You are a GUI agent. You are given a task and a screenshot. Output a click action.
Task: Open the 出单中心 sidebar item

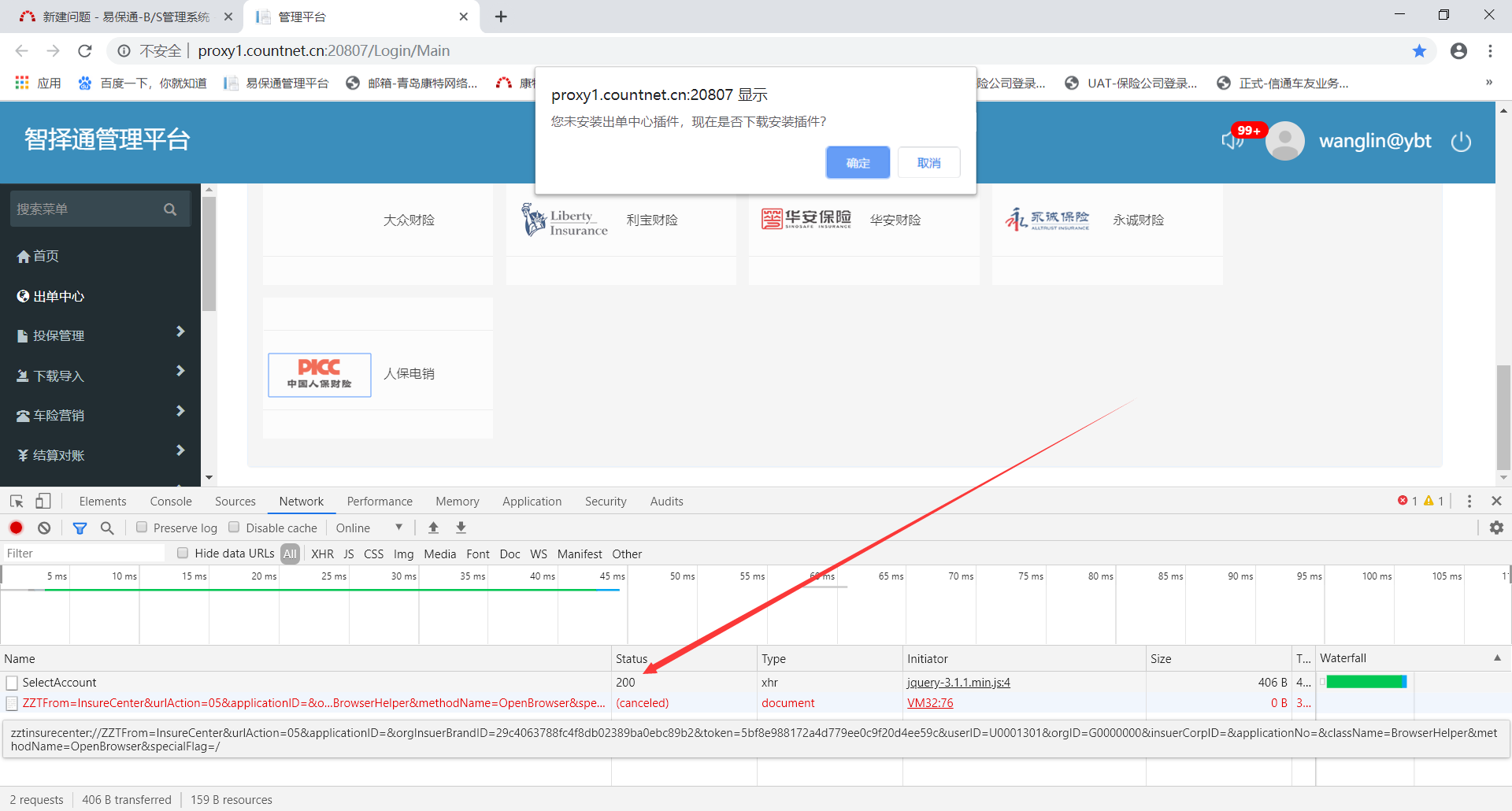101,296
